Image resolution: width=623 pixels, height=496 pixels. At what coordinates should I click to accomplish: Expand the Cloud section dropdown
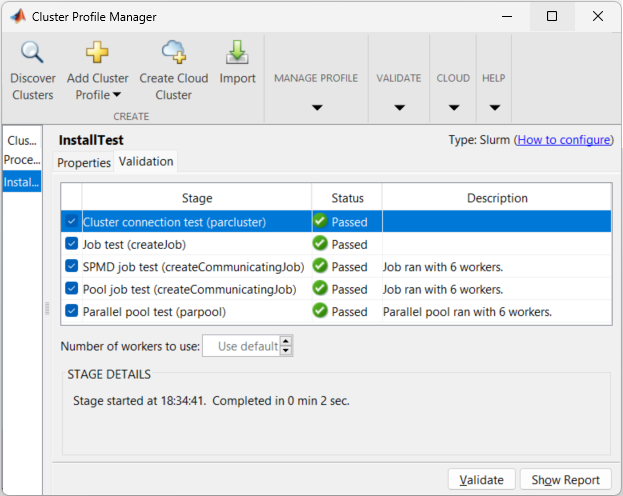453,108
